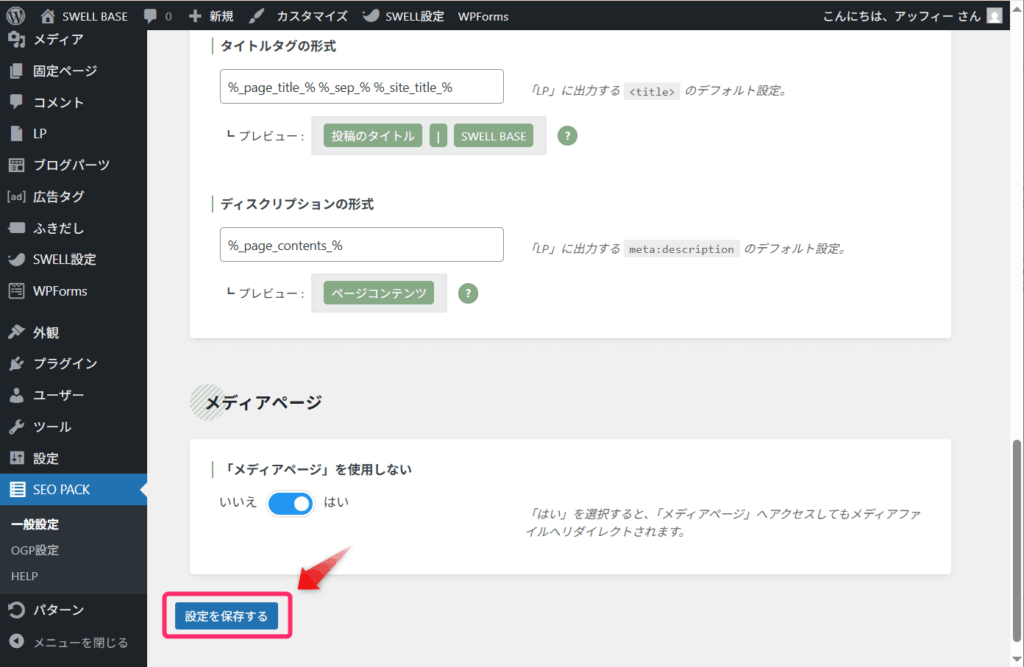The image size is (1024, 667).
Task: Click the ページコンテンツ preview tag
Action: 379,293
